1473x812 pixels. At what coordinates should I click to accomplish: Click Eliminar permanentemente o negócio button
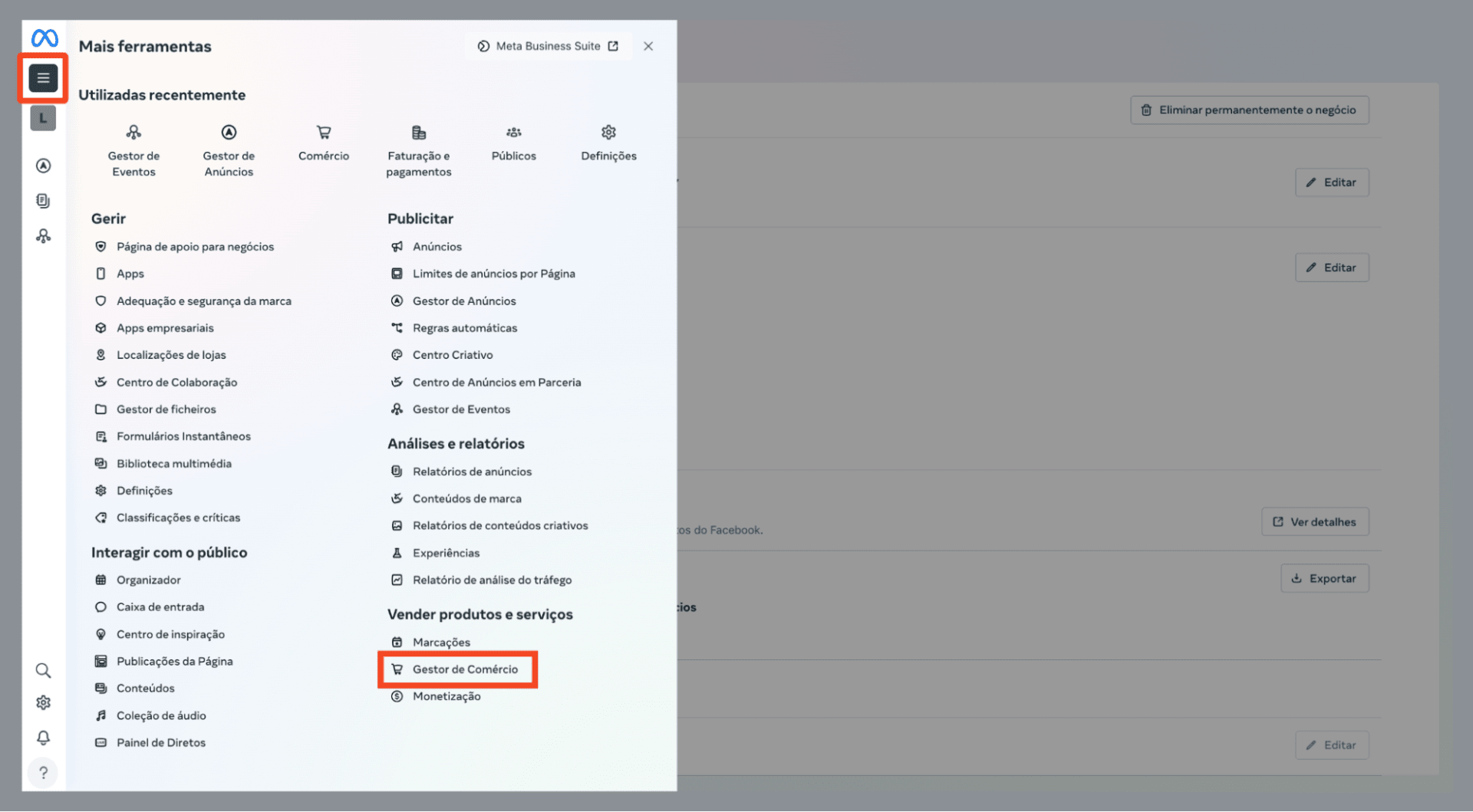click(1249, 110)
